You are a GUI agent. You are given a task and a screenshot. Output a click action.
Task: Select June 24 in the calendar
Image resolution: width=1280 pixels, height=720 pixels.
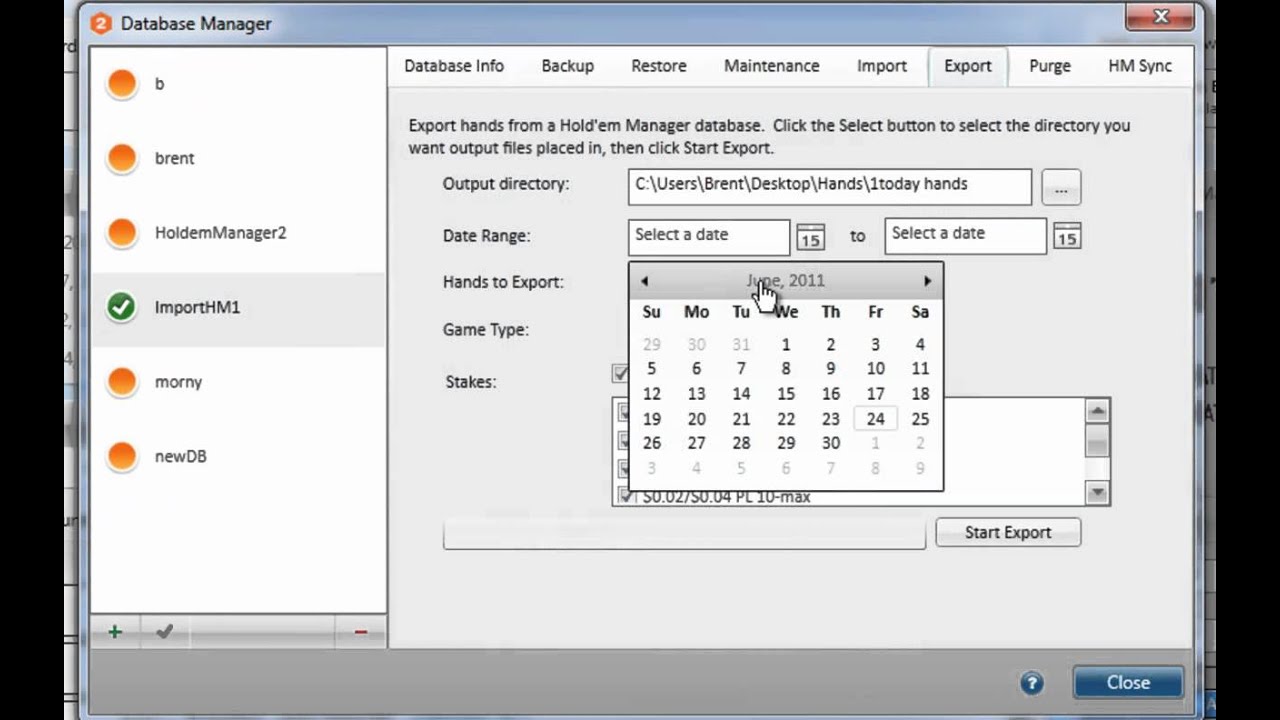point(876,419)
